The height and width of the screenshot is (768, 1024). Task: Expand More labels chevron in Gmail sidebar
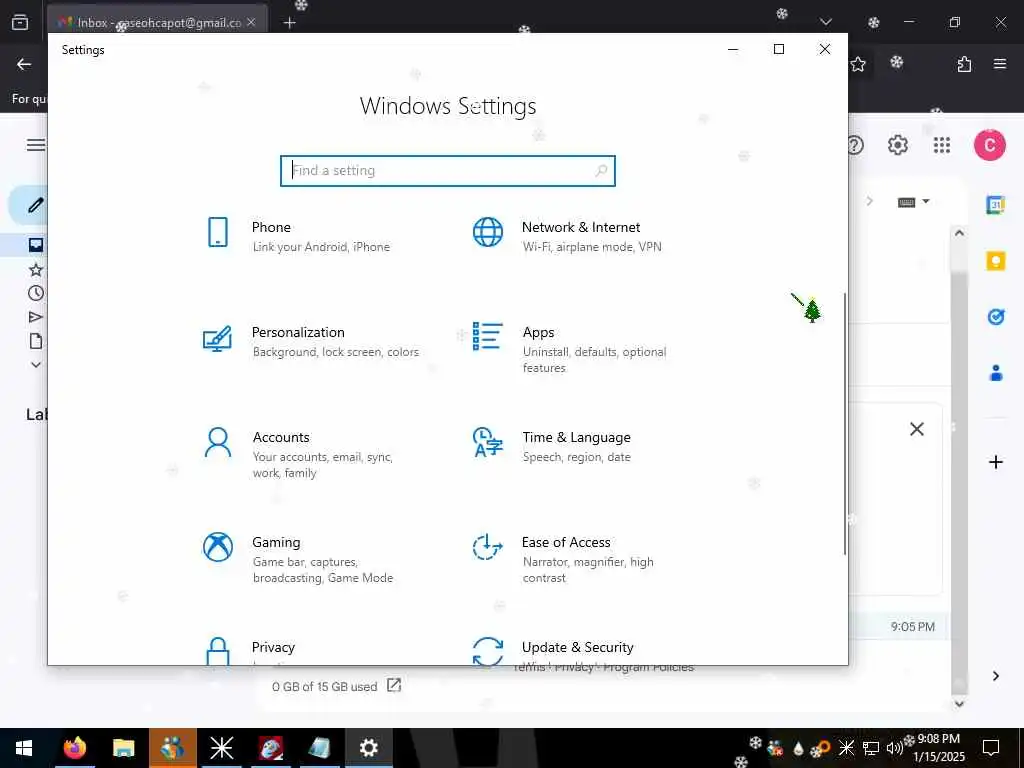point(36,365)
